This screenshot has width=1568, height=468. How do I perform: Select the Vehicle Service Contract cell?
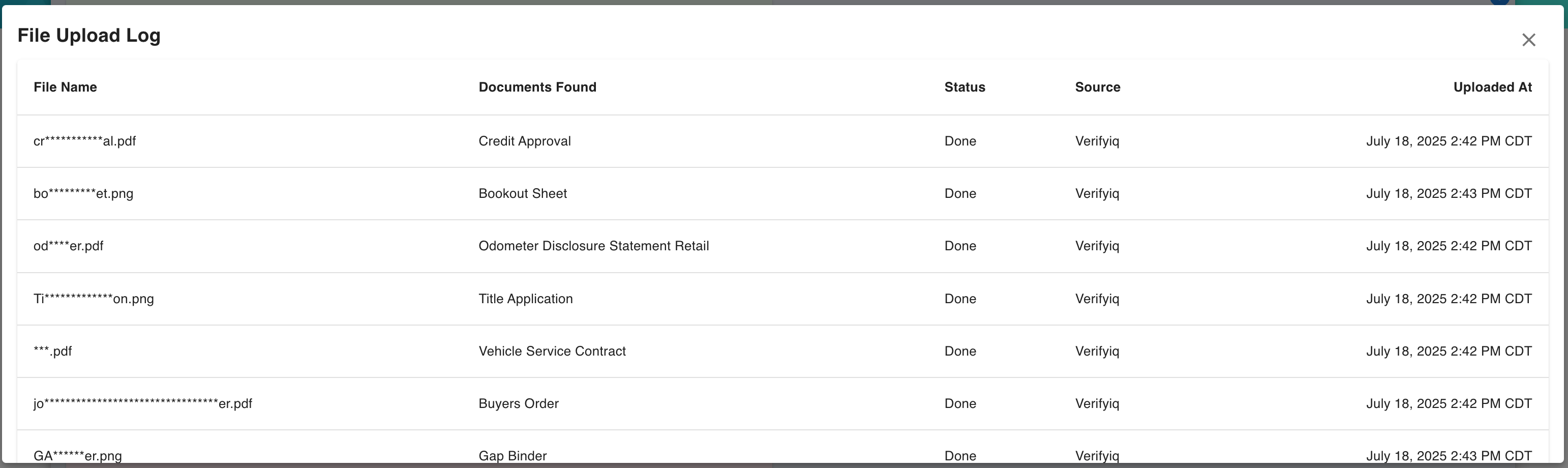pyautogui.click(x=552, y=352)
